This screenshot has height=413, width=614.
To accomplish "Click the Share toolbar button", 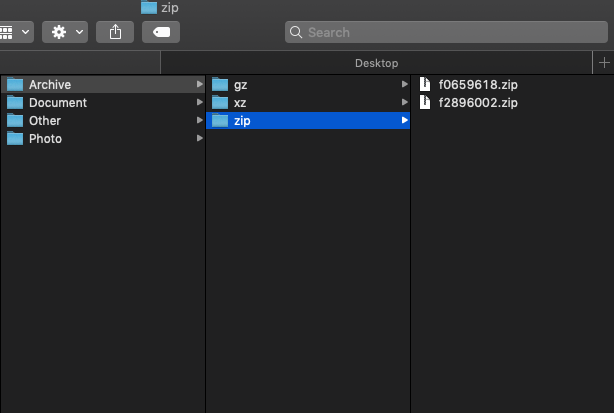I will tap(115, 32).
